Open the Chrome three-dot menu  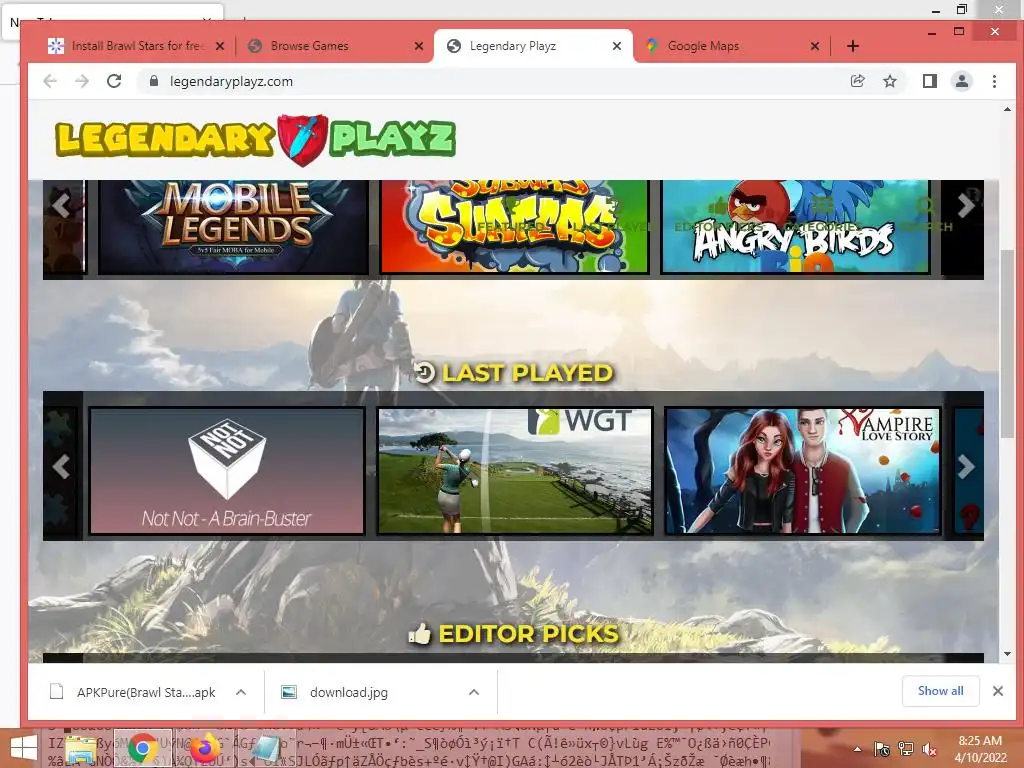pos(994,81)
